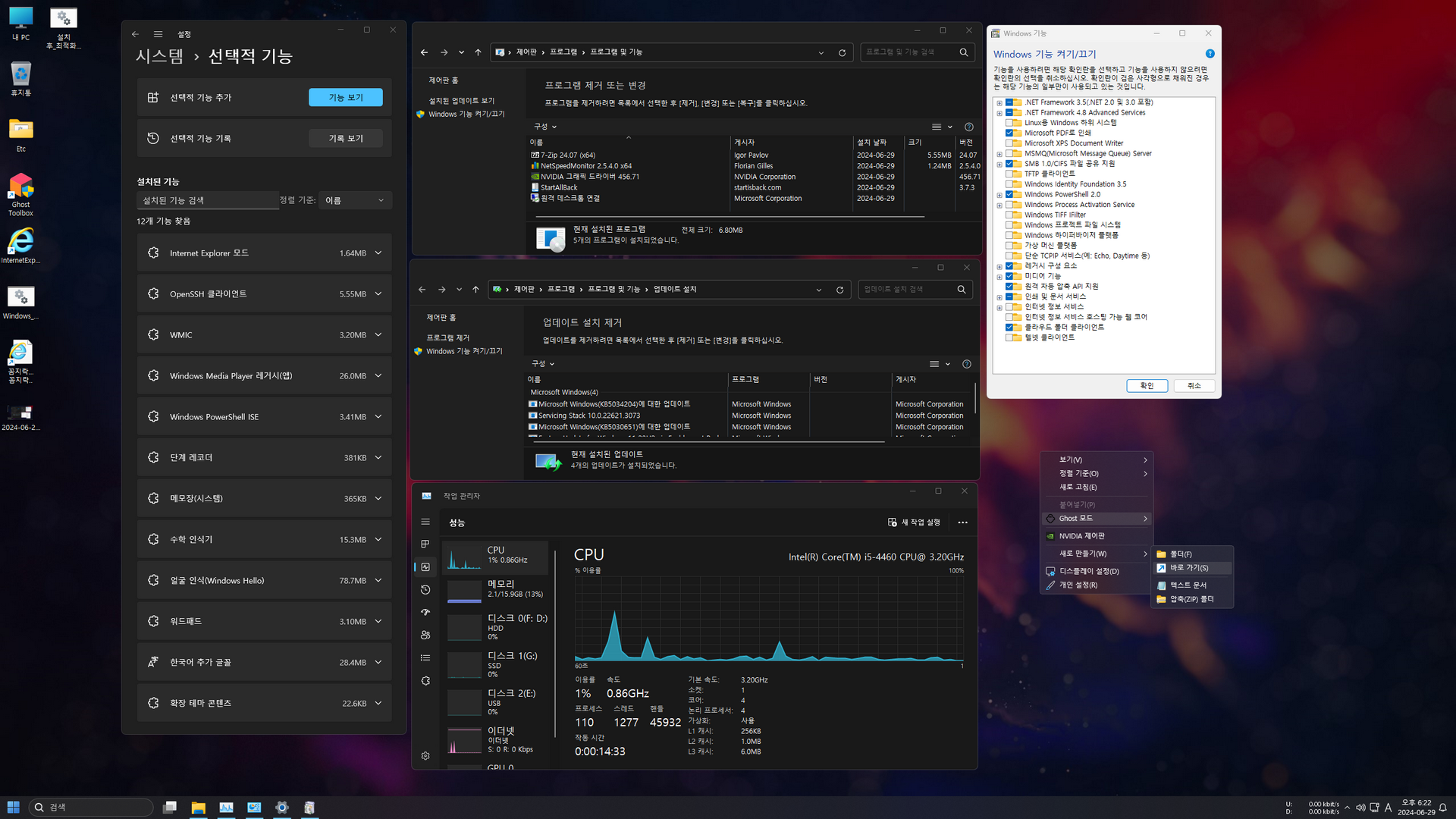Click help icon in Windows 기능 dialog
Screen dimensions: 1456x819
pos(1210,54)
